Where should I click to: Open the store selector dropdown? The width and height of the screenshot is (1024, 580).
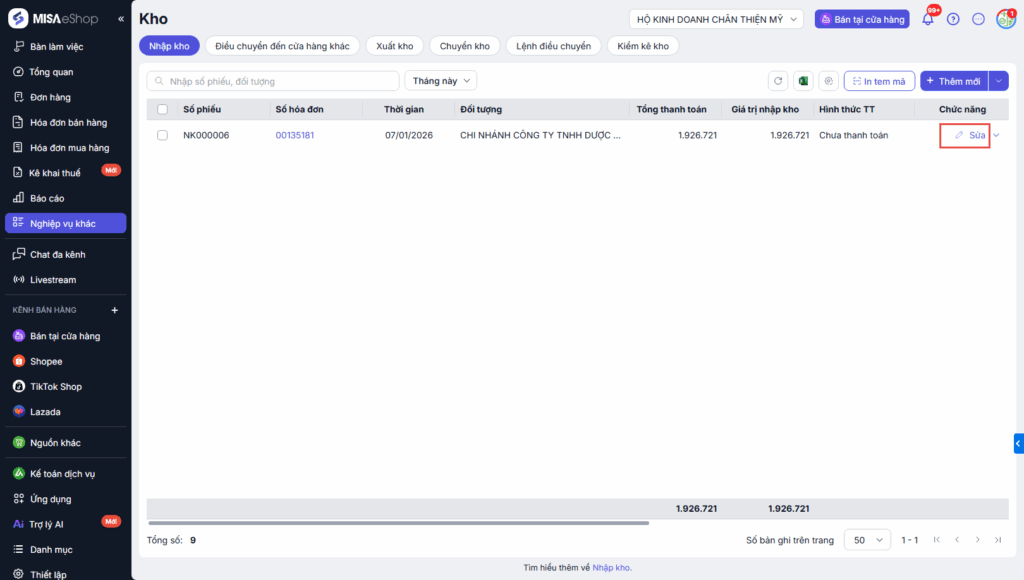716,19
